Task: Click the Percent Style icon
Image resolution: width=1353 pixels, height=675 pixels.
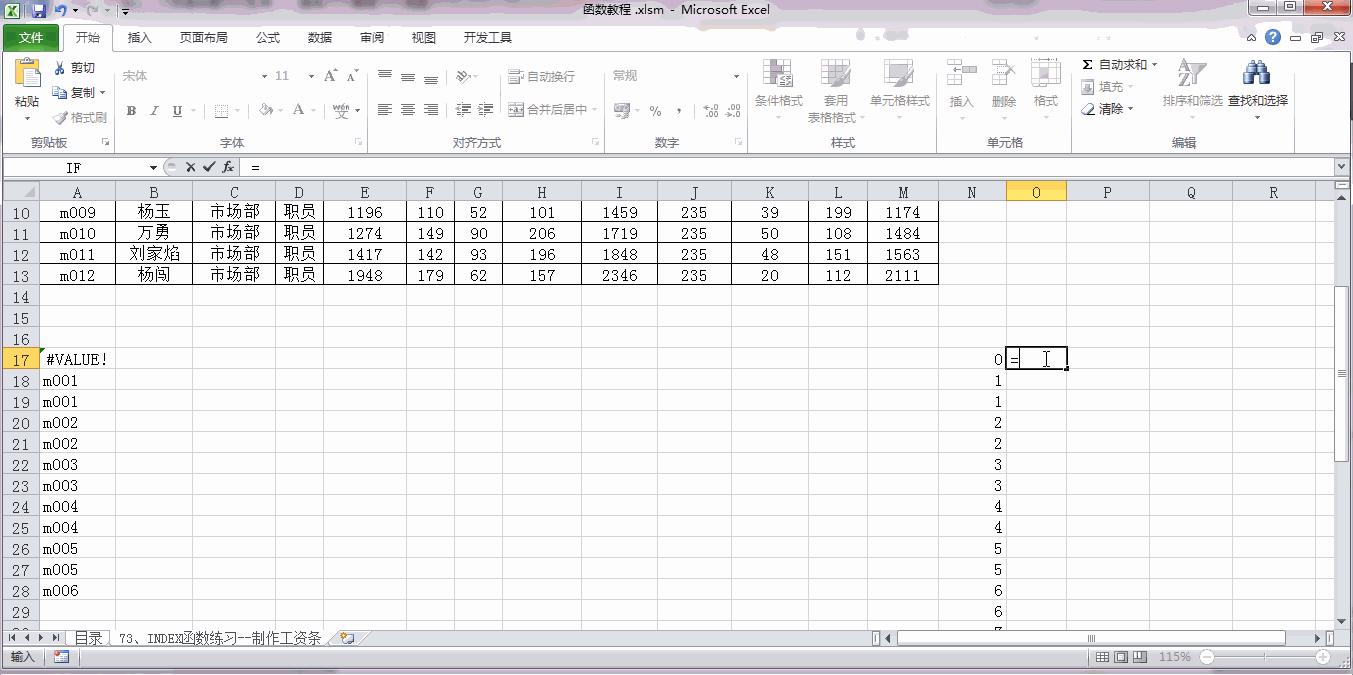Action: 655,108
